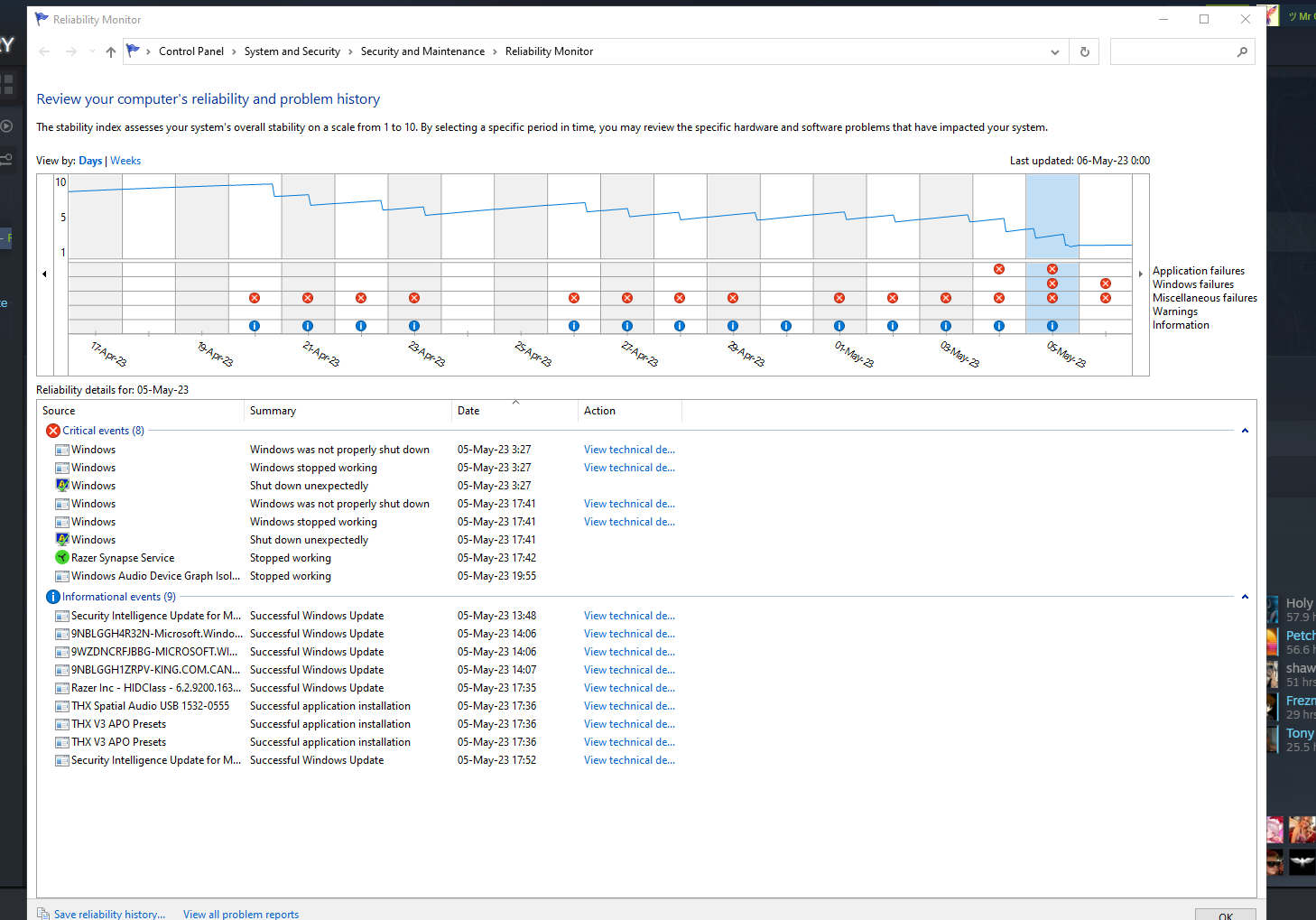
Task: Open recent locations dropdown arrow
Action: 92,51
